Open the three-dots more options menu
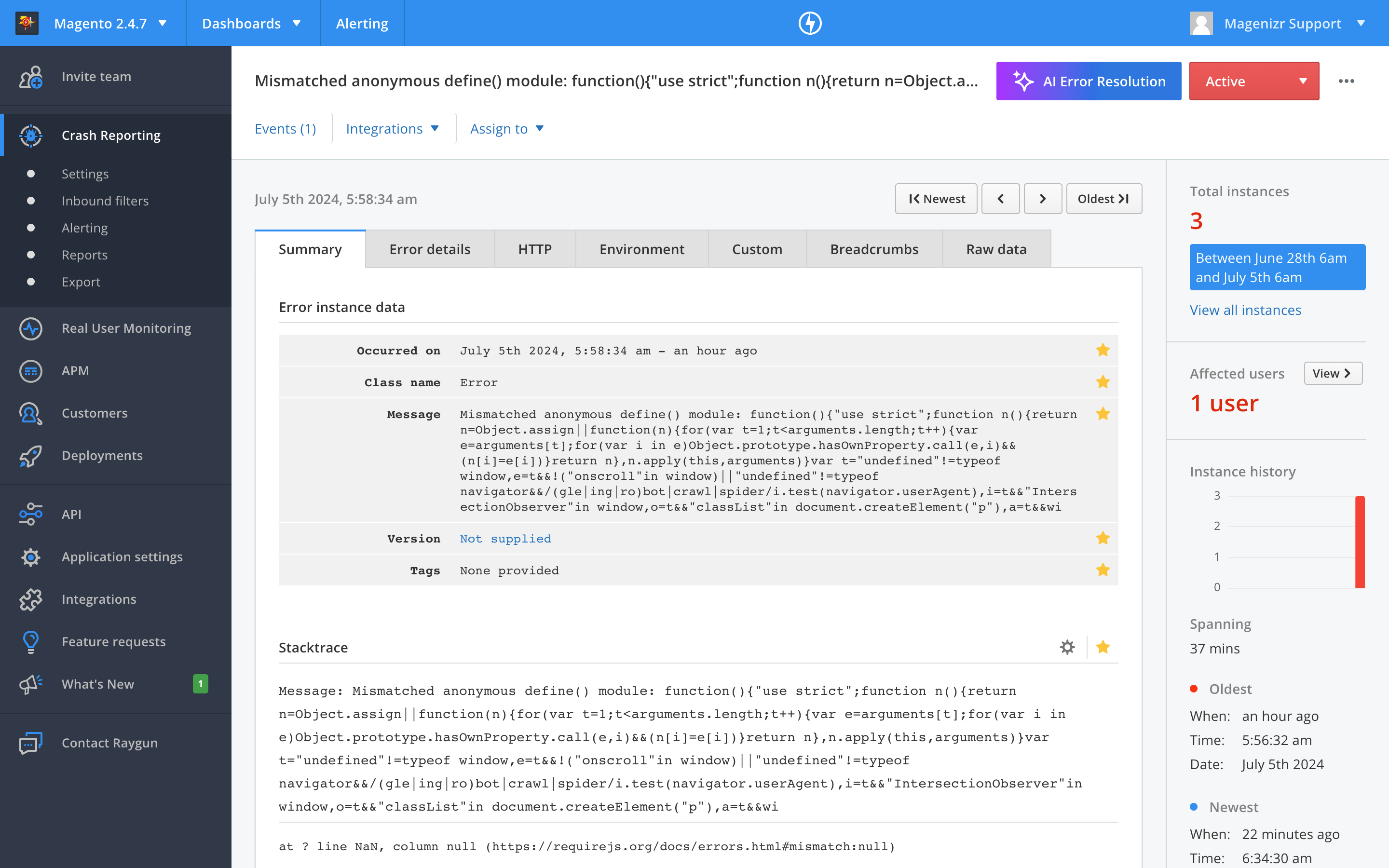This screenshot has height=868, width=1389. point(1346,81)
